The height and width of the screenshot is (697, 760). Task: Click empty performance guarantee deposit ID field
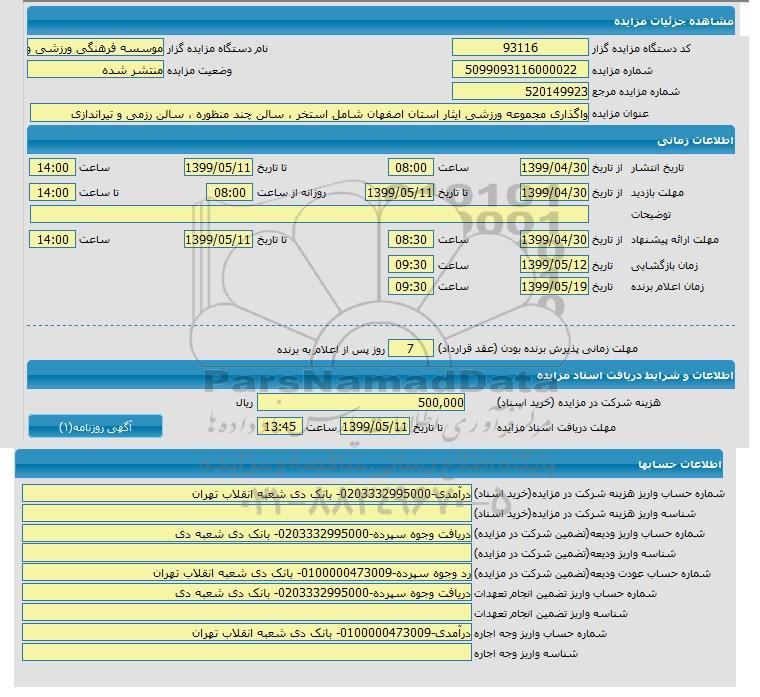tap(247, 613)
